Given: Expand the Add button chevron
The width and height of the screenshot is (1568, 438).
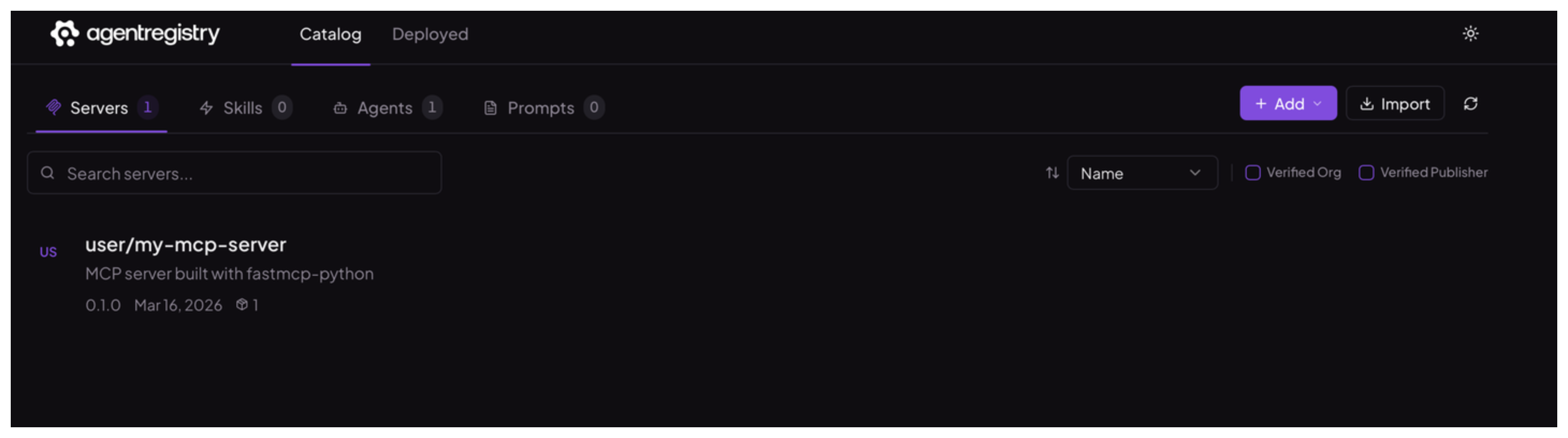Looking at the screenshot, I should 1317,104.
